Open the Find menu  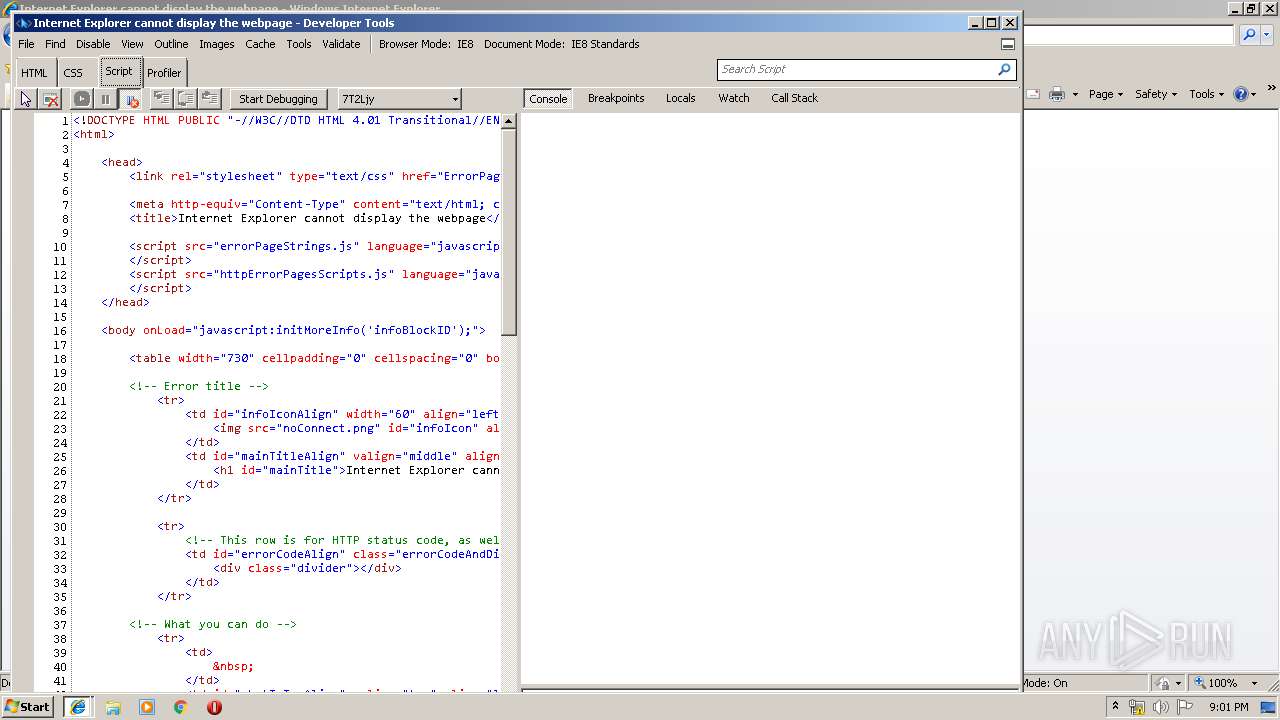55,44
